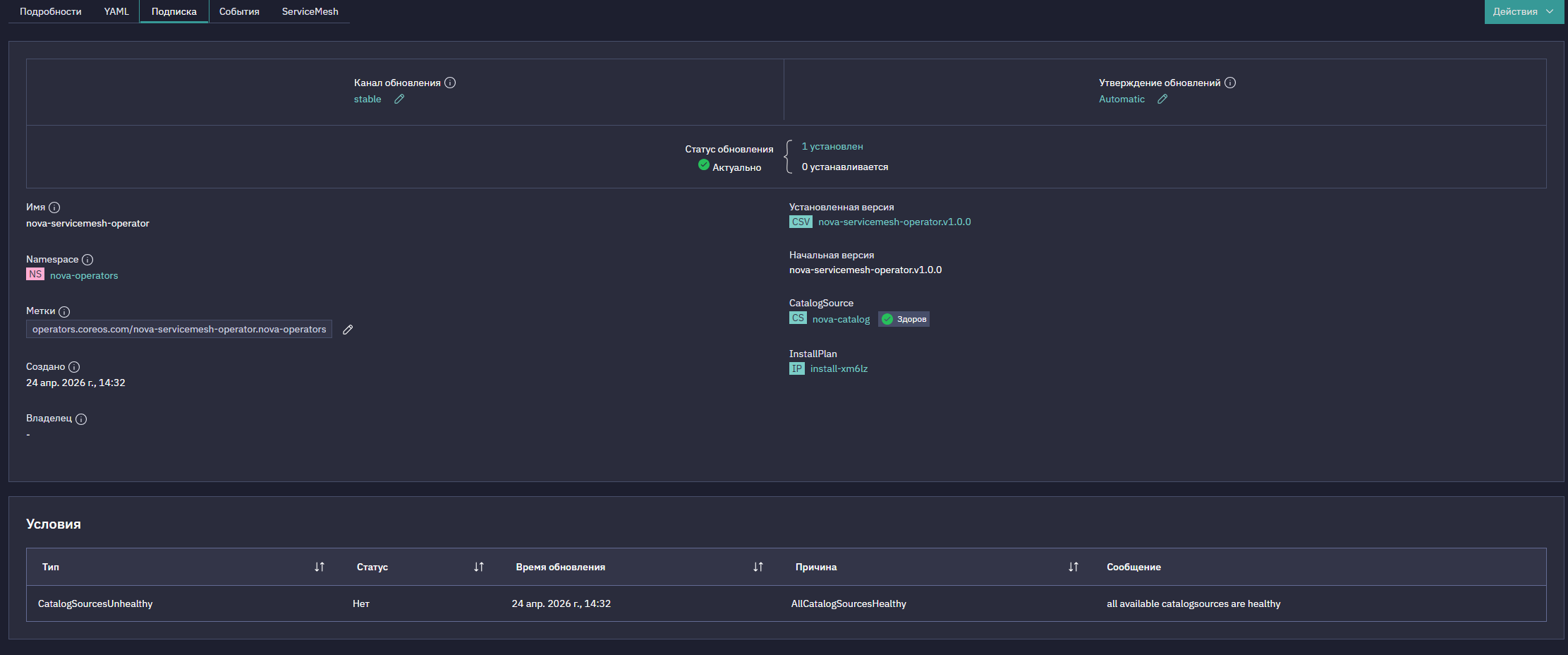1568x655 pixels.
Task: Open the nova-operators namespace link
Action: coord(84,275)
